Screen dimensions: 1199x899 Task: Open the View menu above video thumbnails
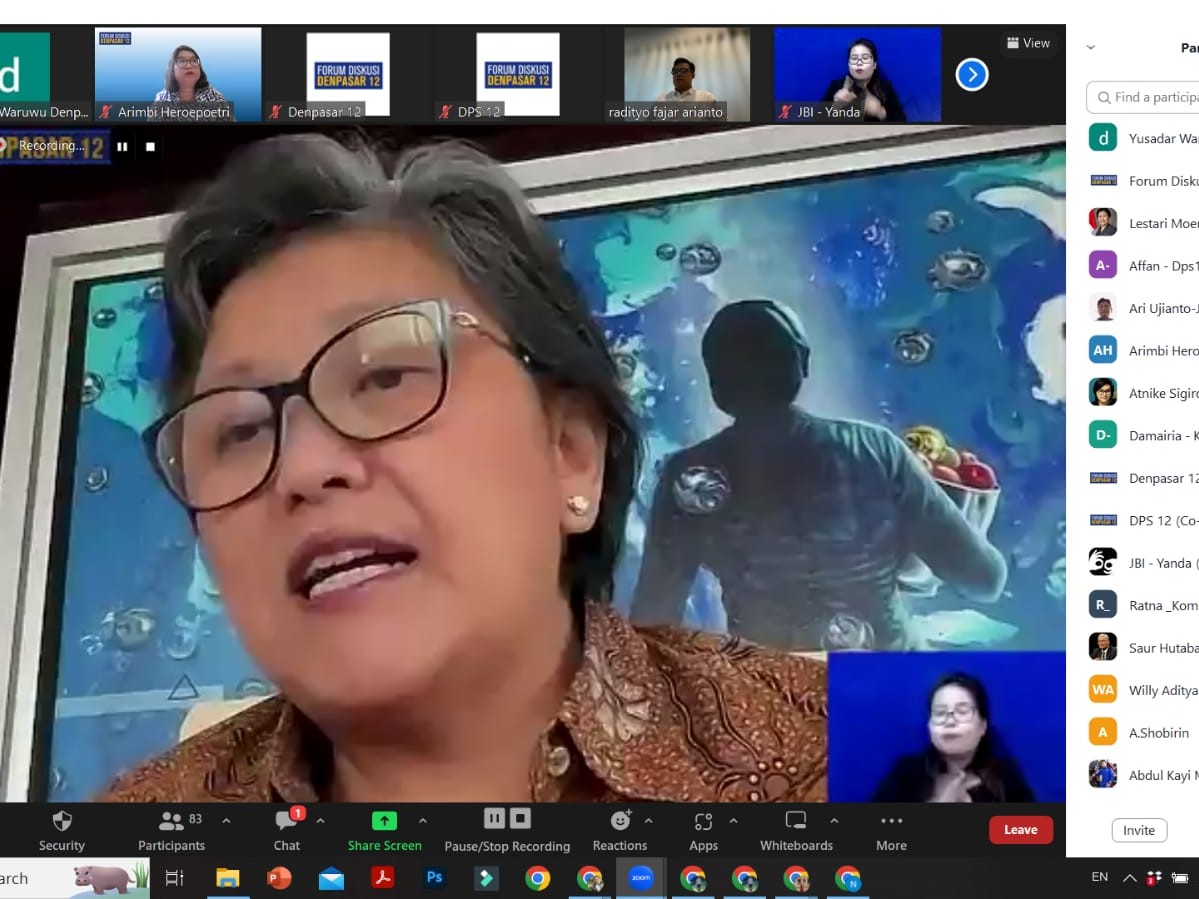click(1028, 43)
